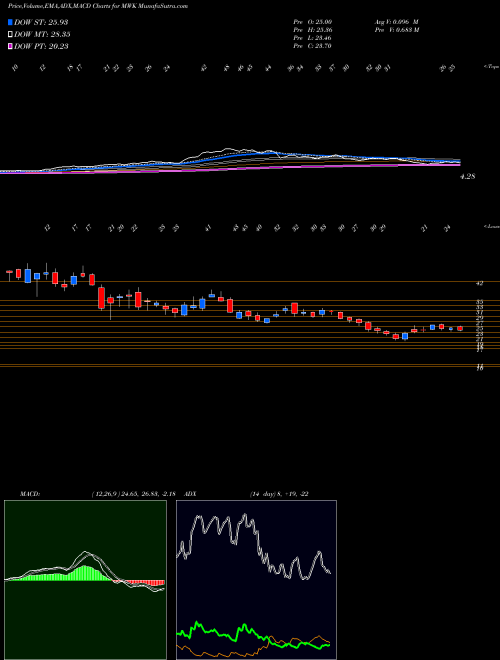
Task: Open the ADX indicator chart panel
Action: pos(256,580)
